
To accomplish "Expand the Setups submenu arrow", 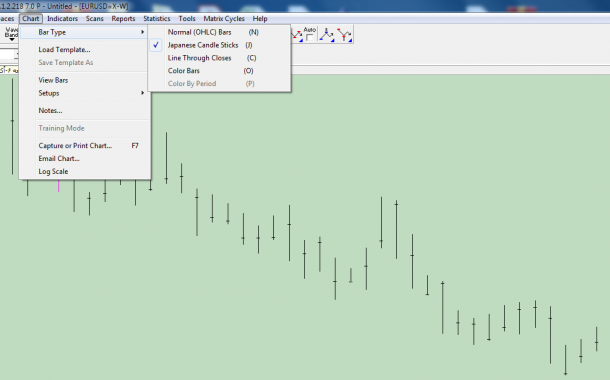I will point(142,93).
